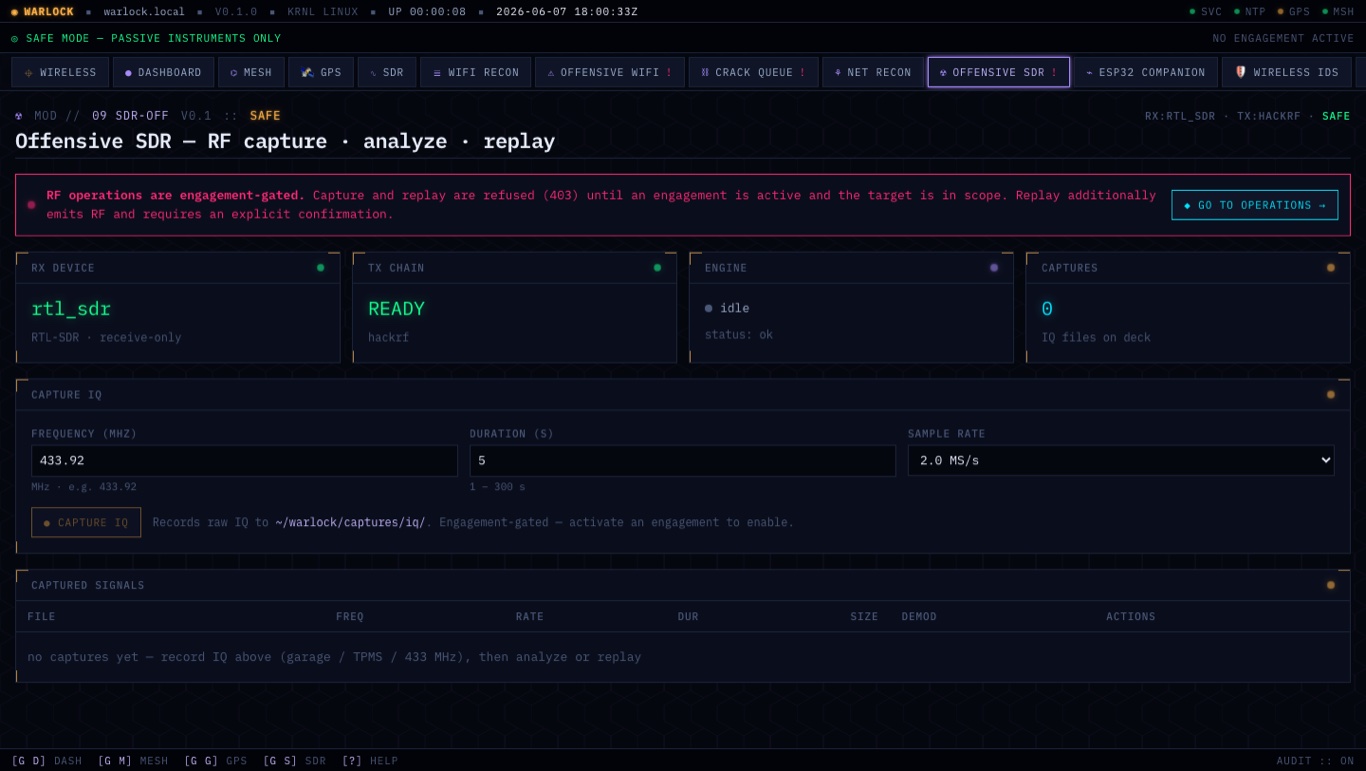The width and height of the screenshot is (1366, 771).
Task: Open the Mesh tab
Action: tap(251, 72)
